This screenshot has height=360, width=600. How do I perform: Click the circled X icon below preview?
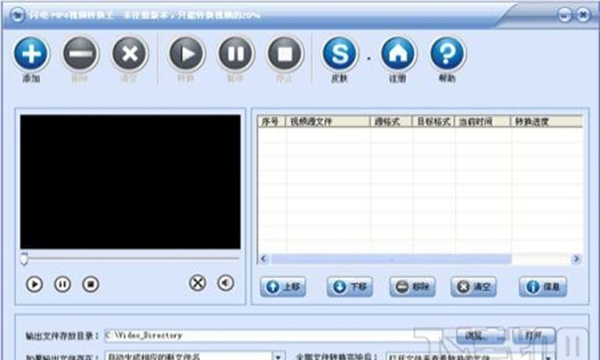point(197,283)
